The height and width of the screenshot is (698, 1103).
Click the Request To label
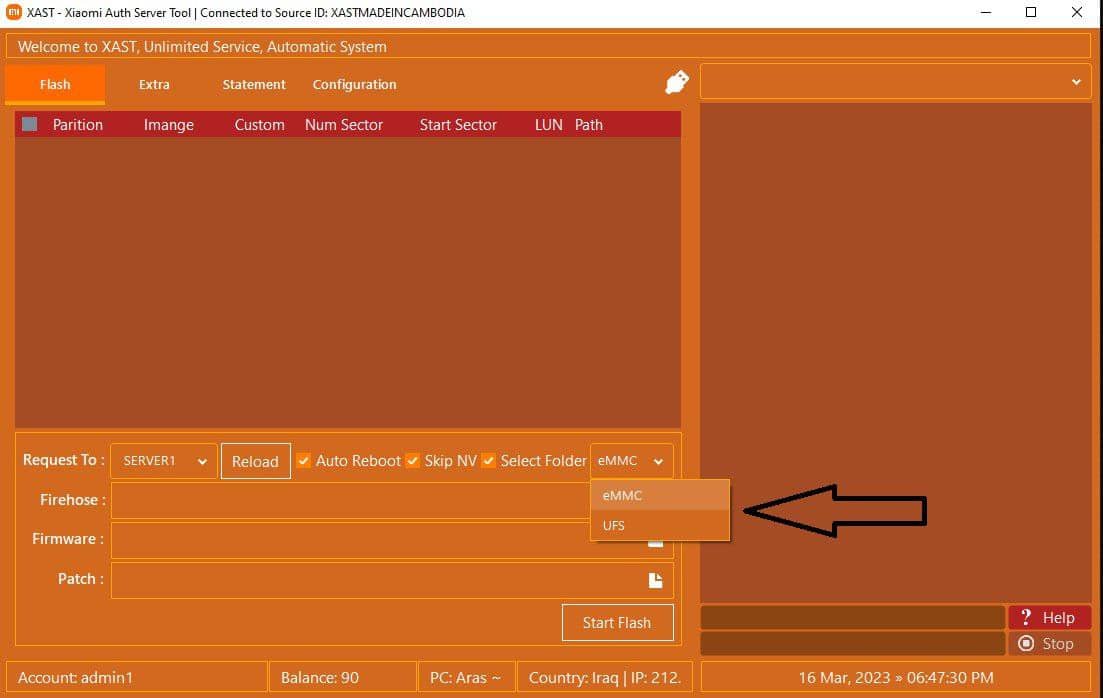point(63,460)
